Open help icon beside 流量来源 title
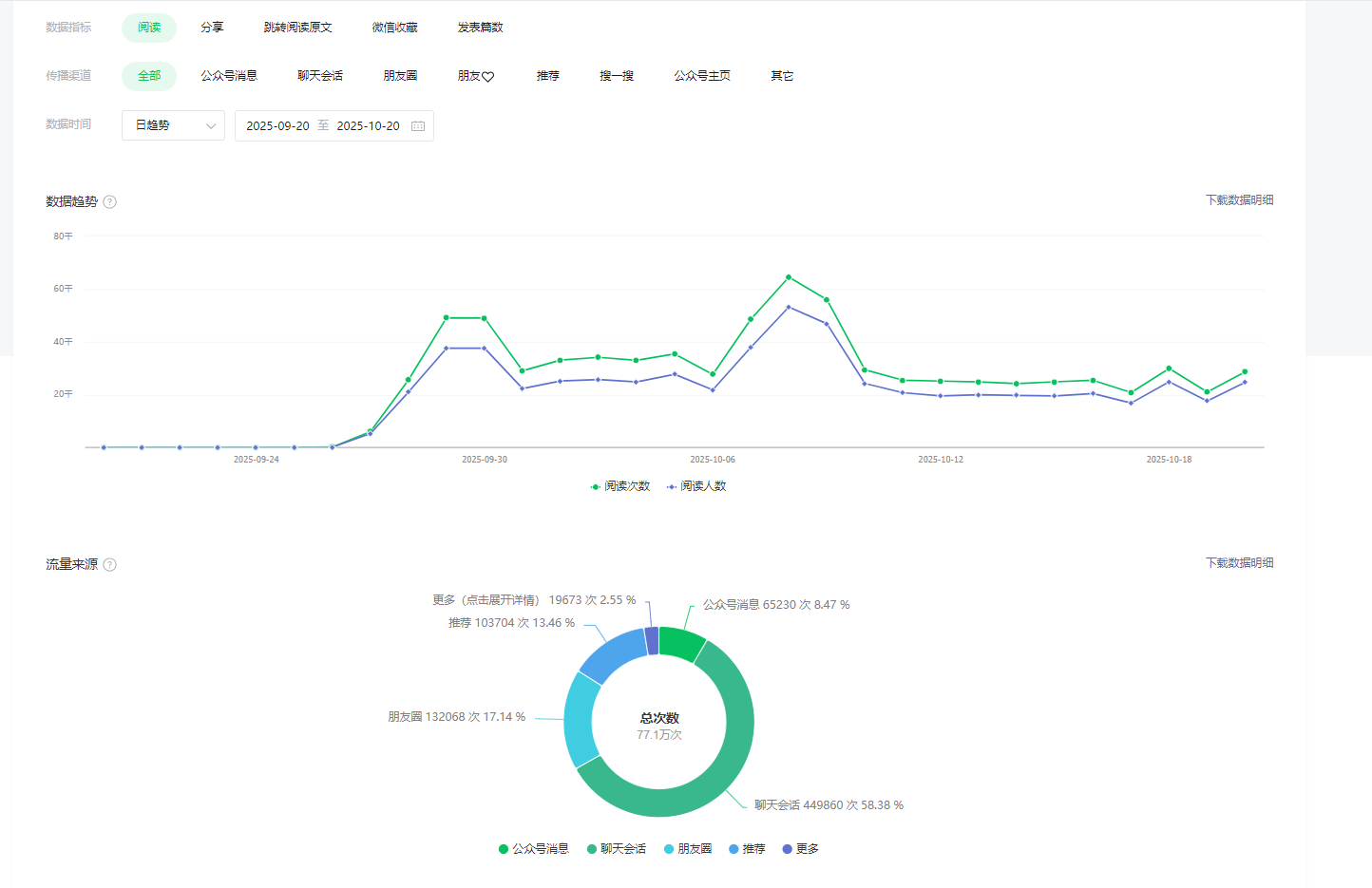Image resolution: width=1372 pixels, height=888 pixels. pos(109,564)
